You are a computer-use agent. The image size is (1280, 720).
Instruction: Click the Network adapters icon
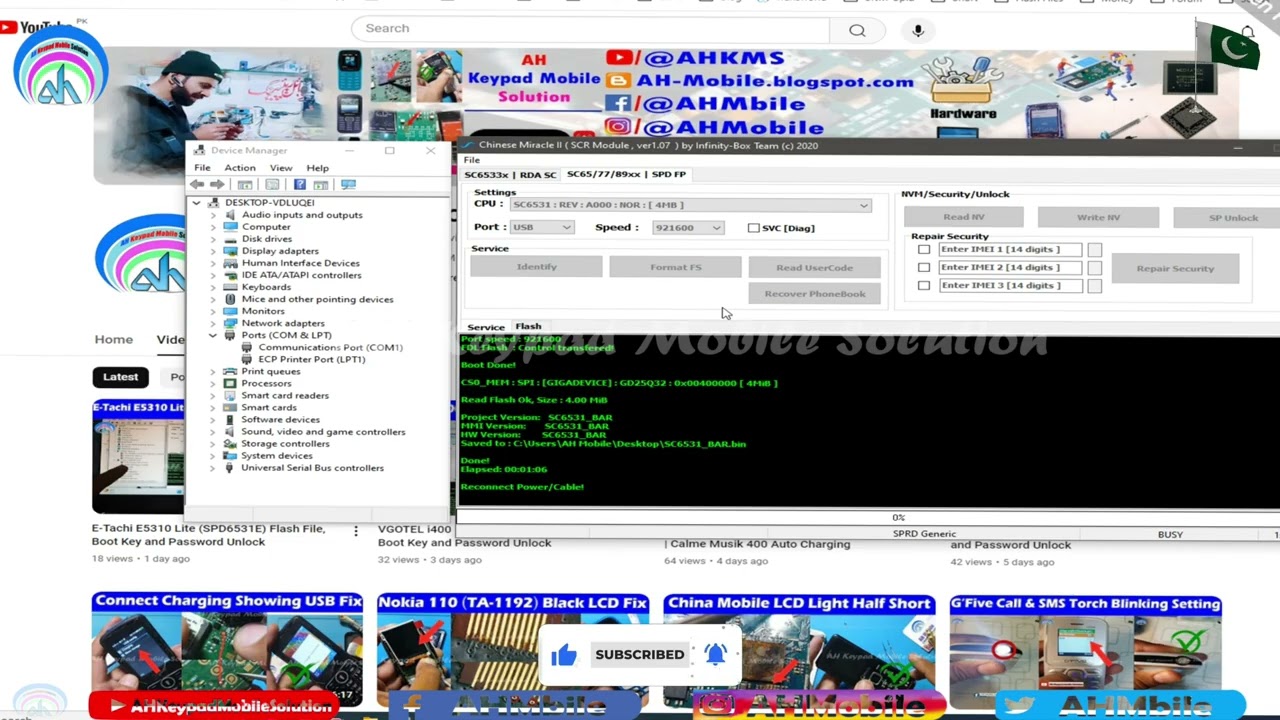tap(231, 323)
